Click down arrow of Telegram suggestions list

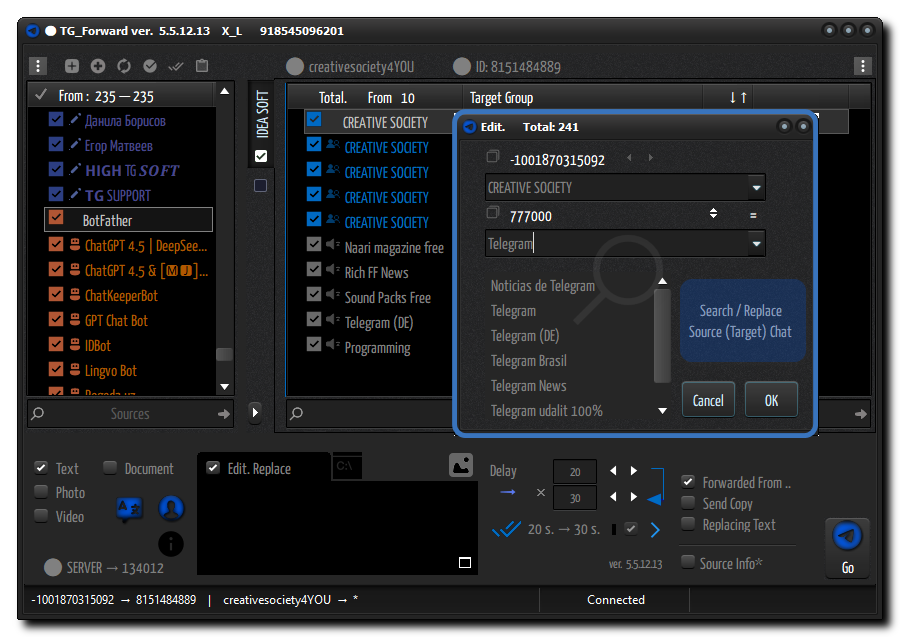click(x=662, y=411)
